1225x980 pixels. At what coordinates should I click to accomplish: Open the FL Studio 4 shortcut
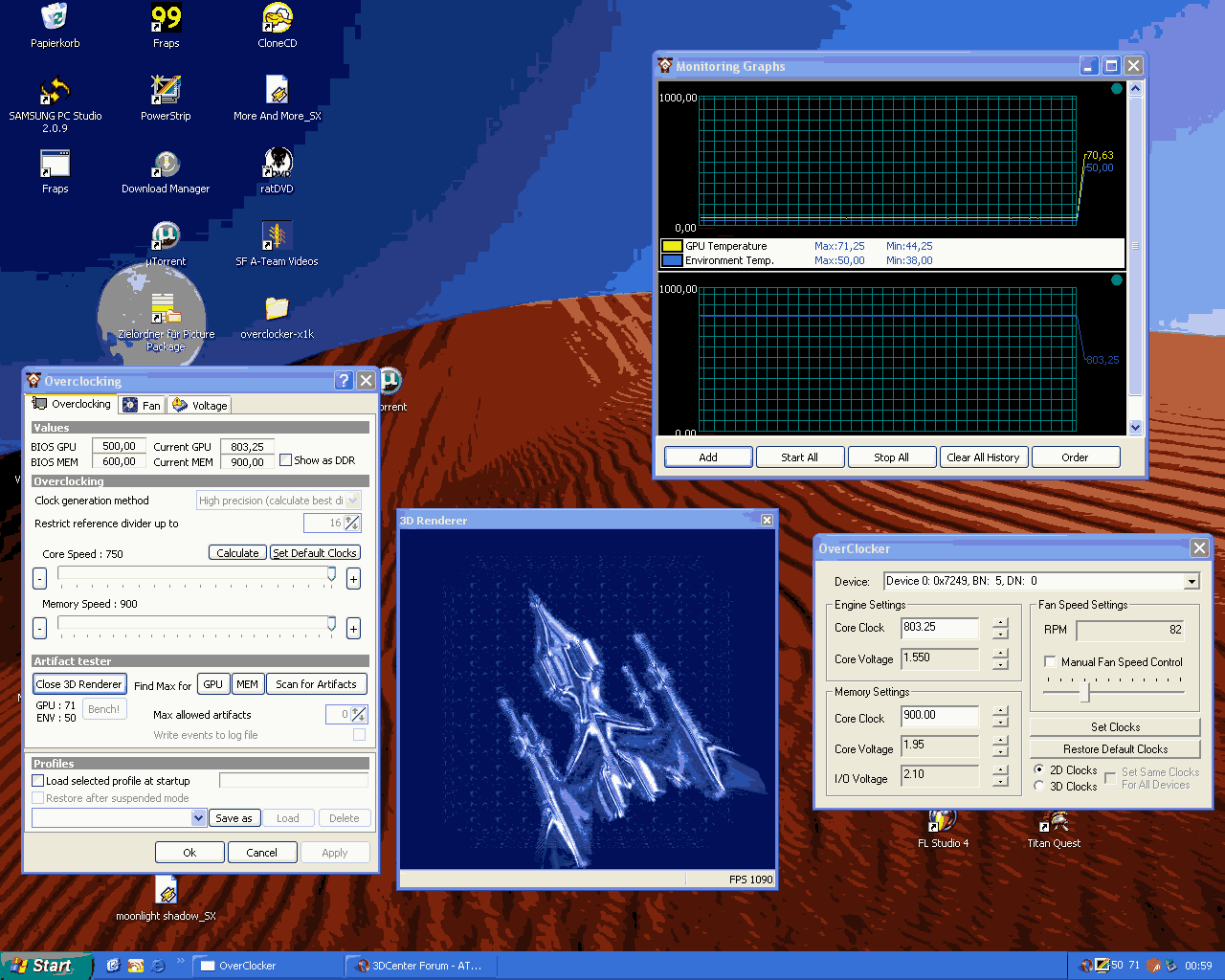click(x=943, y=823)
